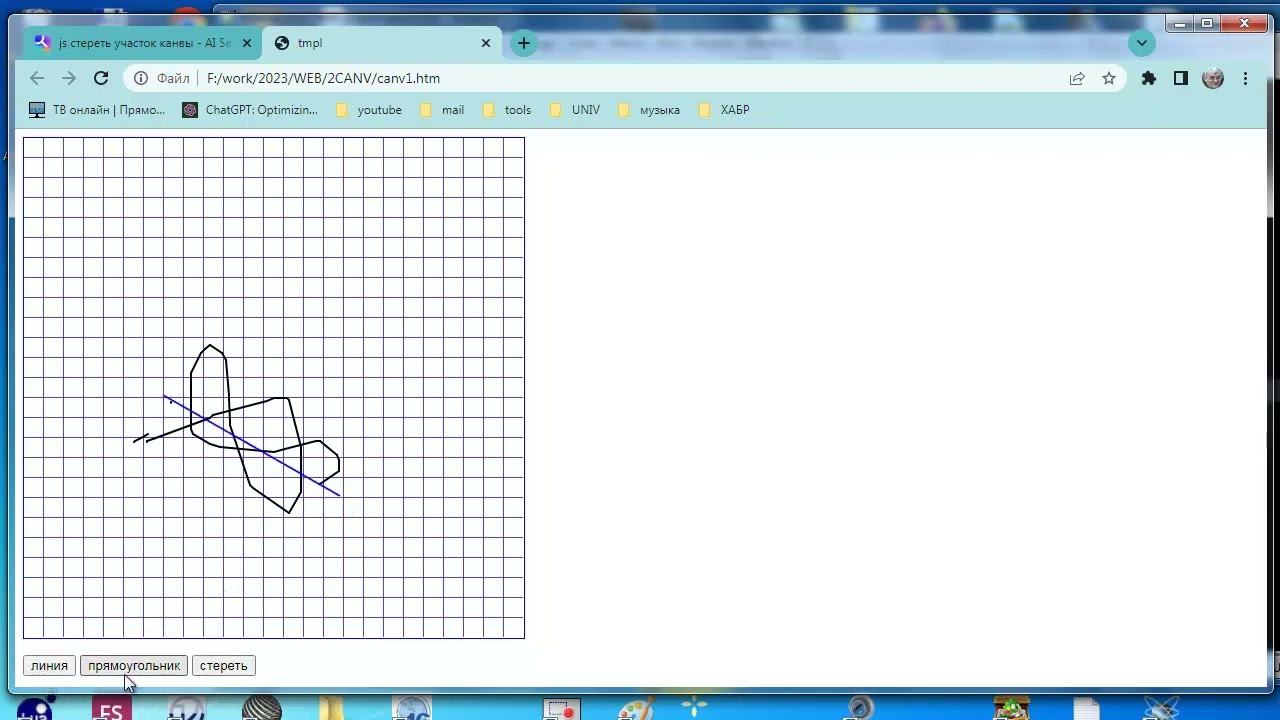Open the 'ChatGPT: Optimizin...' bookmark

pyautogui.click(x=250, y=110)
